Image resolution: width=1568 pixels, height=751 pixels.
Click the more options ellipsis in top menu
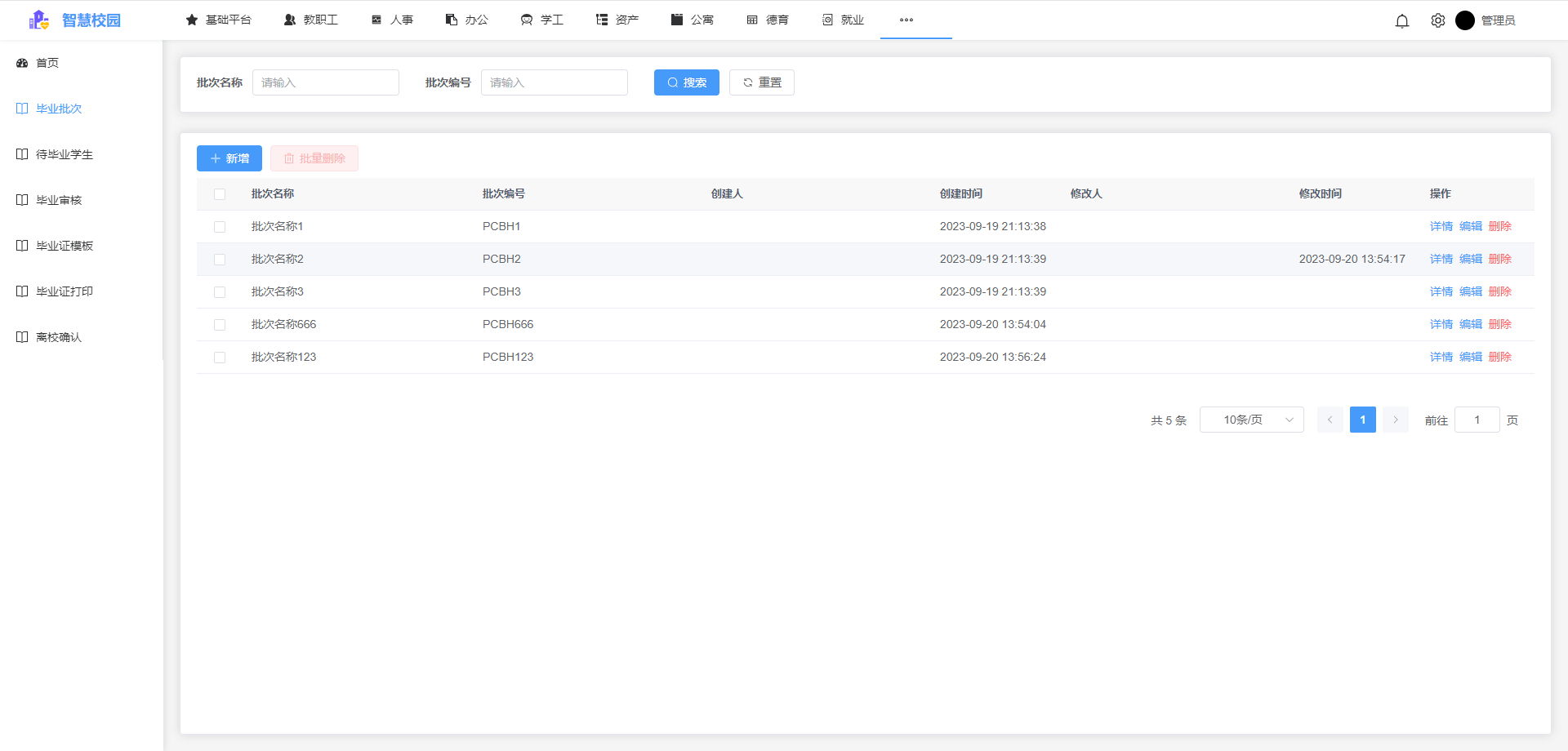coord(906,20)
